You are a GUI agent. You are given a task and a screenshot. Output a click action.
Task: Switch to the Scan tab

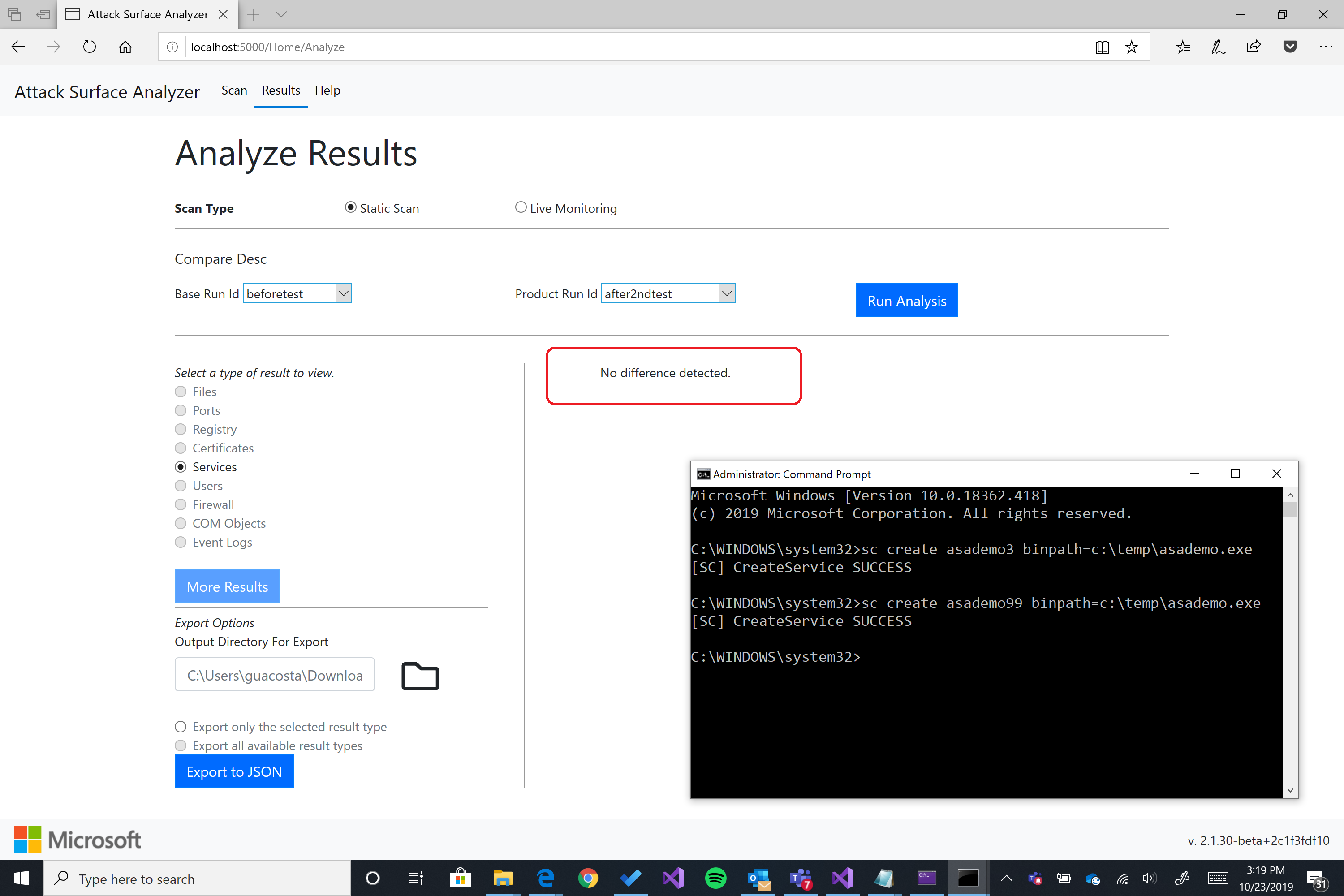pos(234,90)
